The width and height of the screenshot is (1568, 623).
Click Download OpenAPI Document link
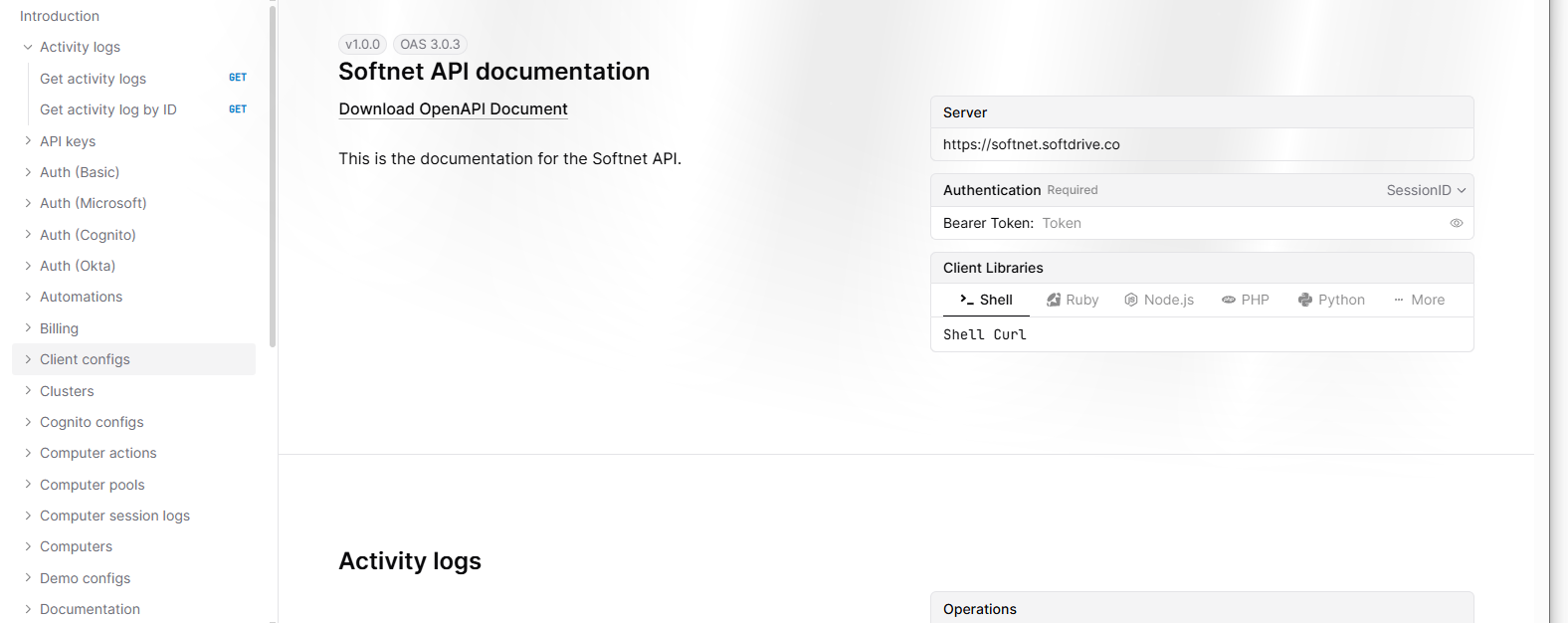coord(453,109)
